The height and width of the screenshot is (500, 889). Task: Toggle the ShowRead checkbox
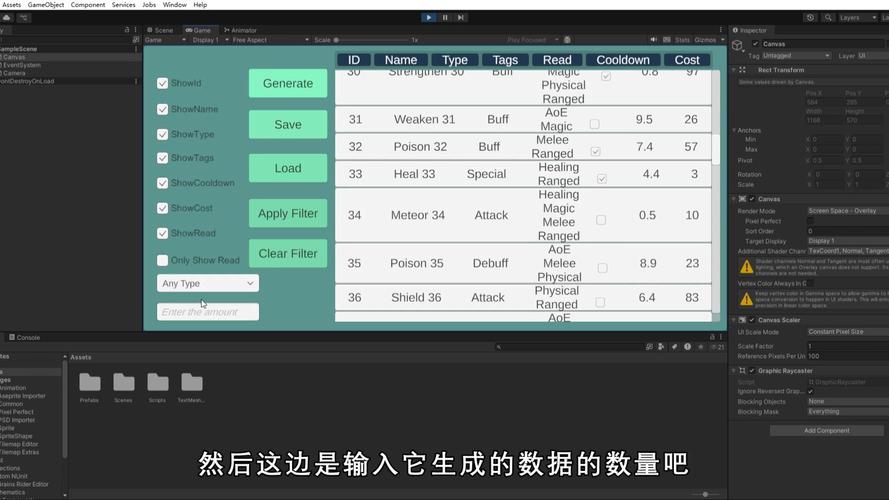(163, 233)
